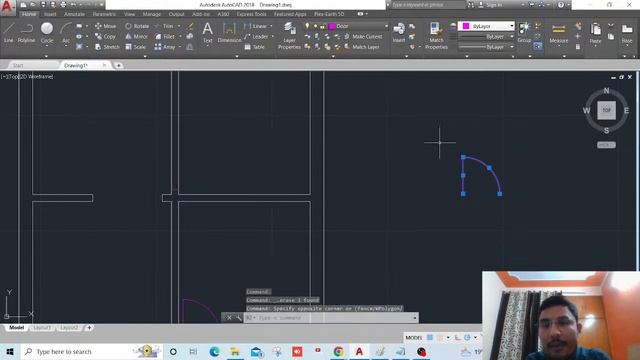Toggle layer on/off lightbulb icon
Viewport: 640px width, 360px height.
[307, 26]
